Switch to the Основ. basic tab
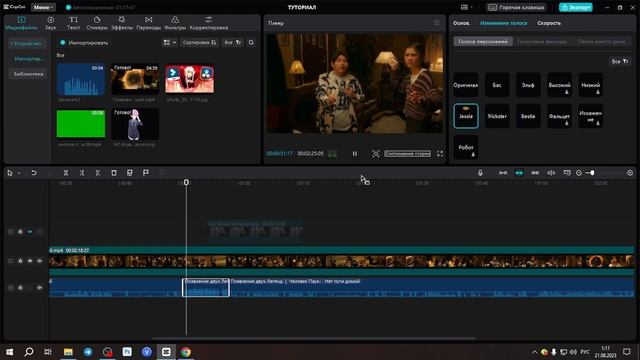 [461, 23]
